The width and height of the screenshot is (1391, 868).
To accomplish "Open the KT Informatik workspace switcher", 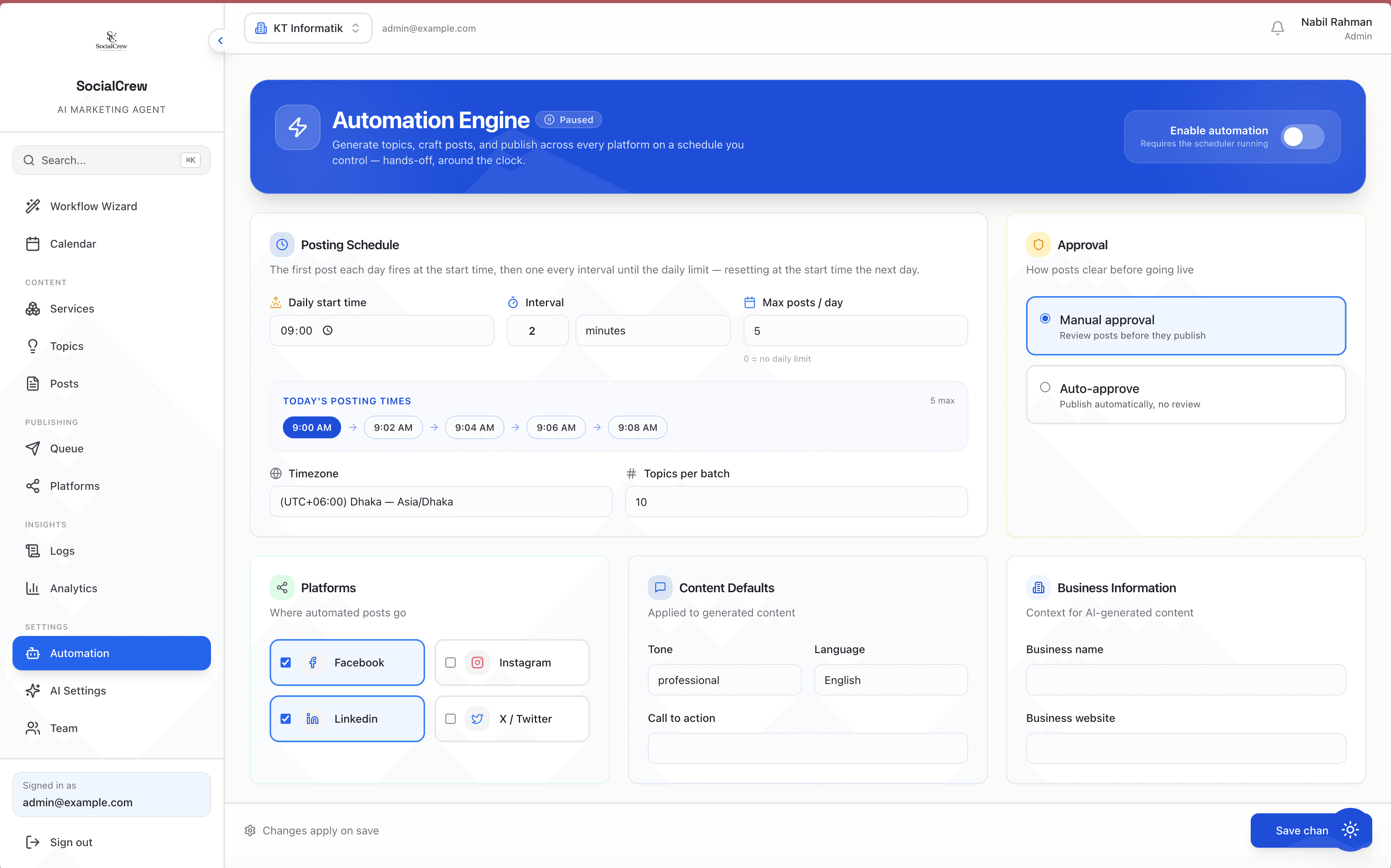I will 308,28.
